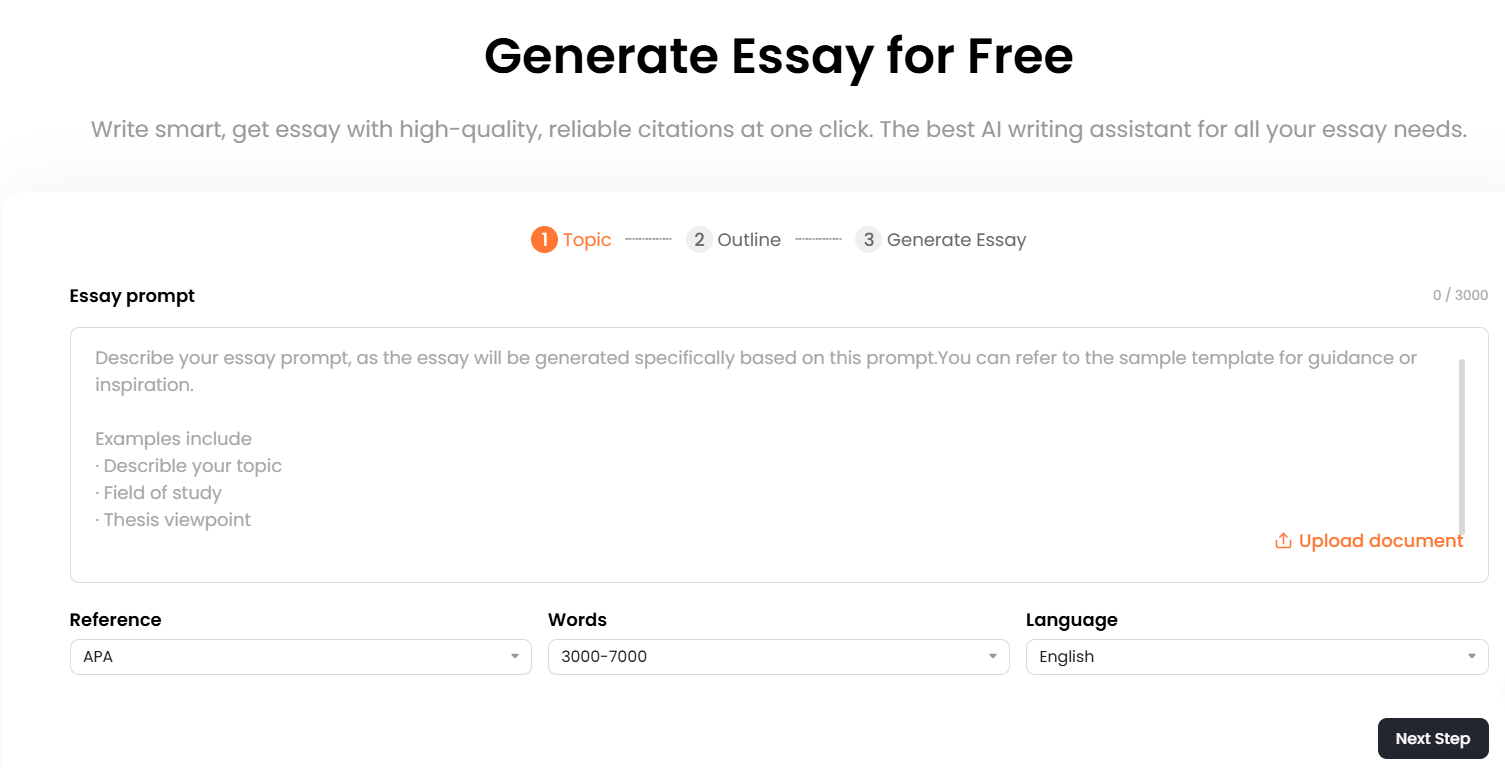Click the Generate Essay for Free heading
The height and width of the screenshot is (768, 1505).
click(x=778, y=56)
